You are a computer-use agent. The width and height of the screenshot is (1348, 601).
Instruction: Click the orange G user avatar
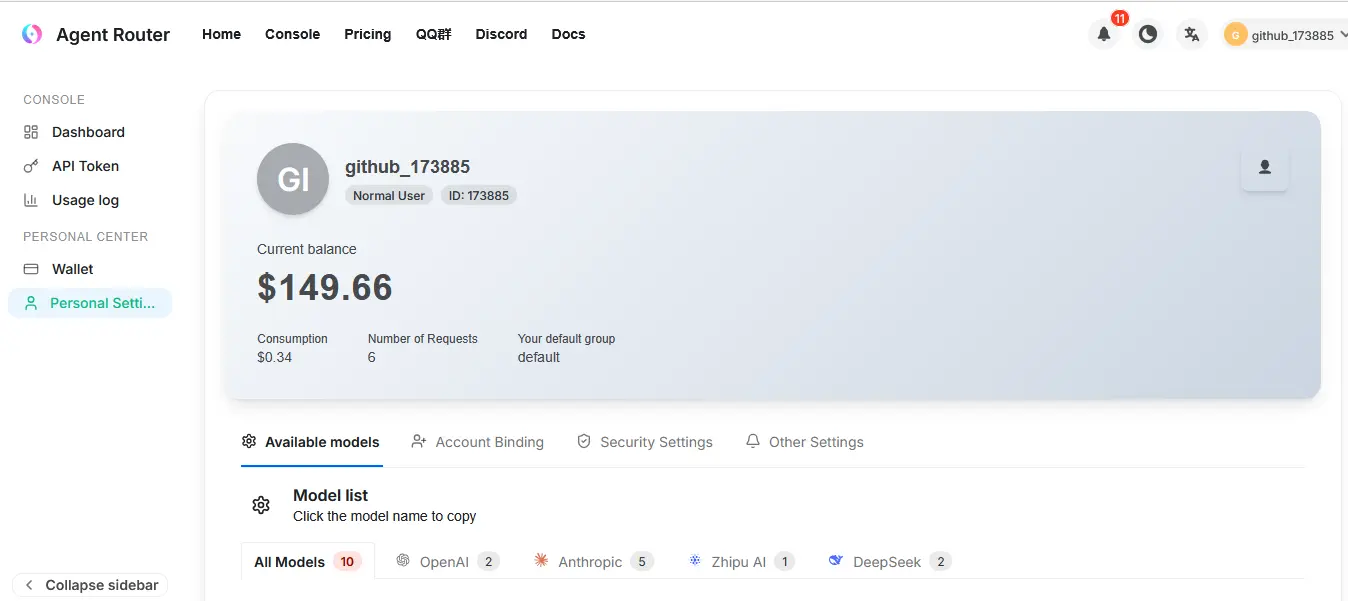coord(1235,35)
